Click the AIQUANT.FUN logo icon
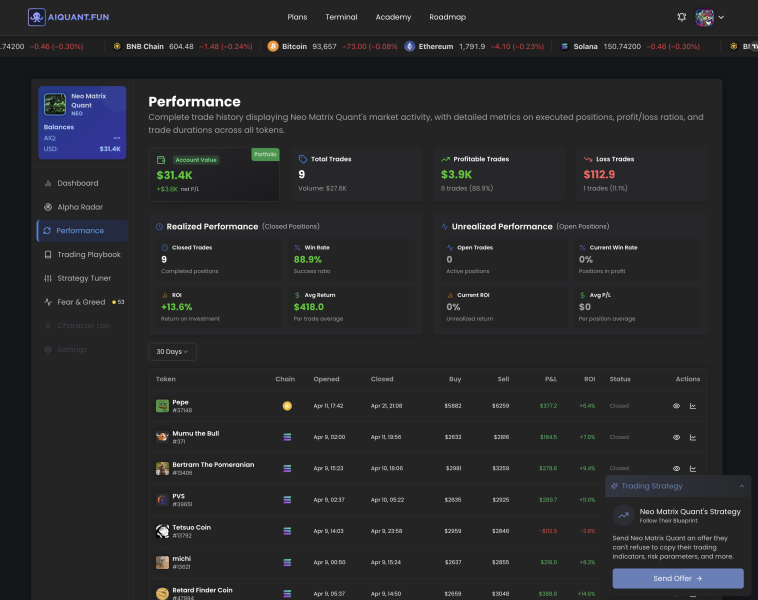The image size is (758, 600). pos(36,17)
